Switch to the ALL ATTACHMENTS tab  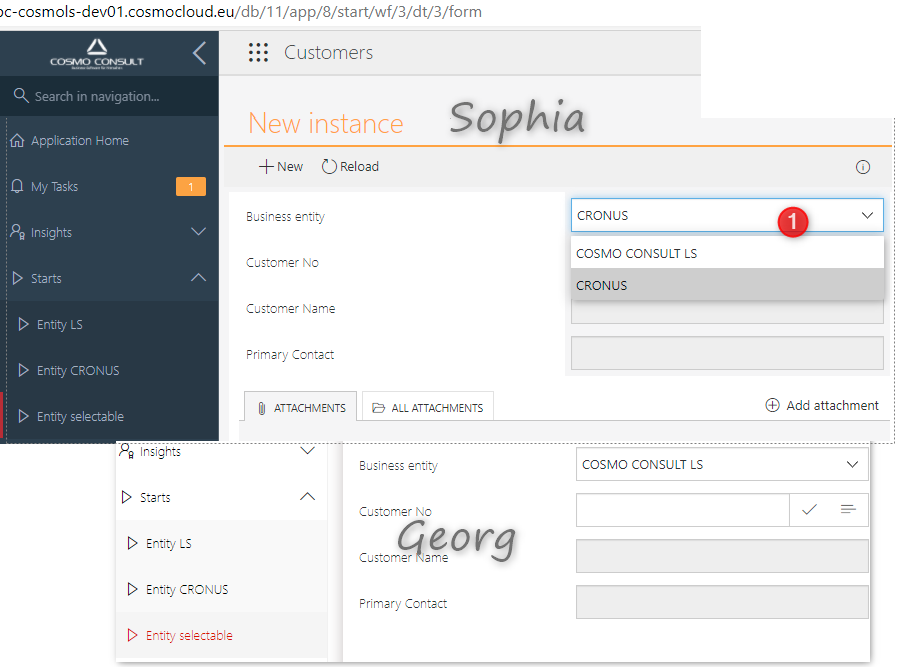pos(428,407)
